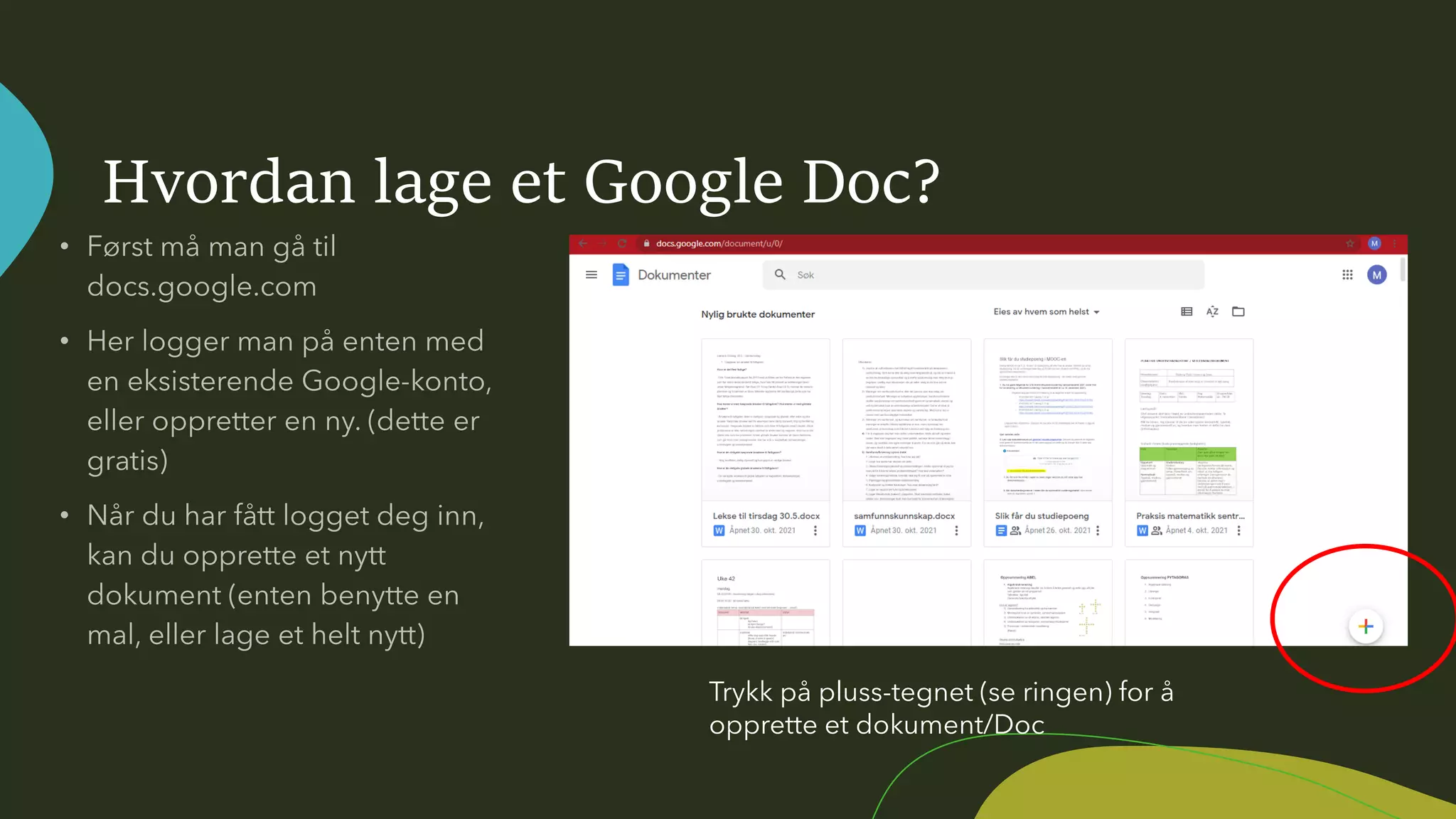Open more options for 'Lekse til tirsdag 30.5.docx'
The width and height of the screenshot is (1456, 819).
(815, 530)
